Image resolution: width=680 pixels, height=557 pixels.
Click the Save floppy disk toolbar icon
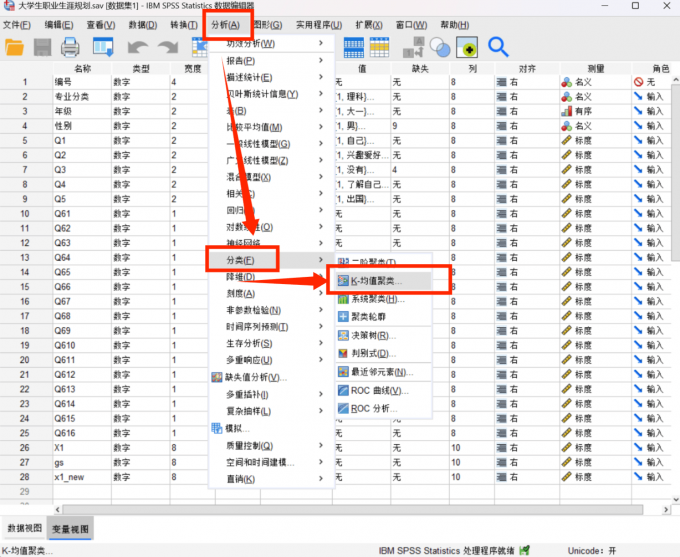click(42, 47)
